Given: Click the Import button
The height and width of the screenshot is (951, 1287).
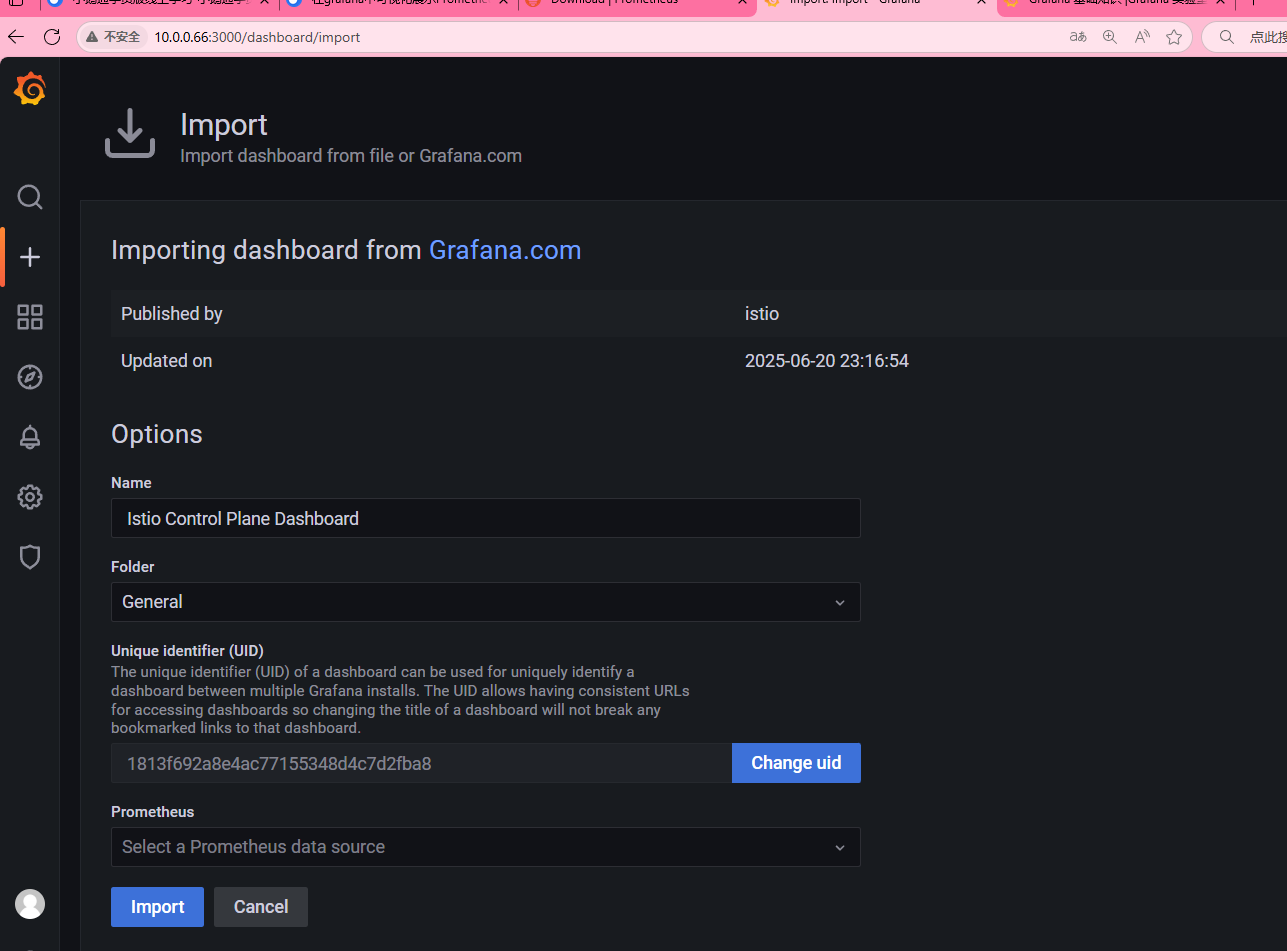Looking at the screenshot, I should pyautogui.click(x=157, y=907).
